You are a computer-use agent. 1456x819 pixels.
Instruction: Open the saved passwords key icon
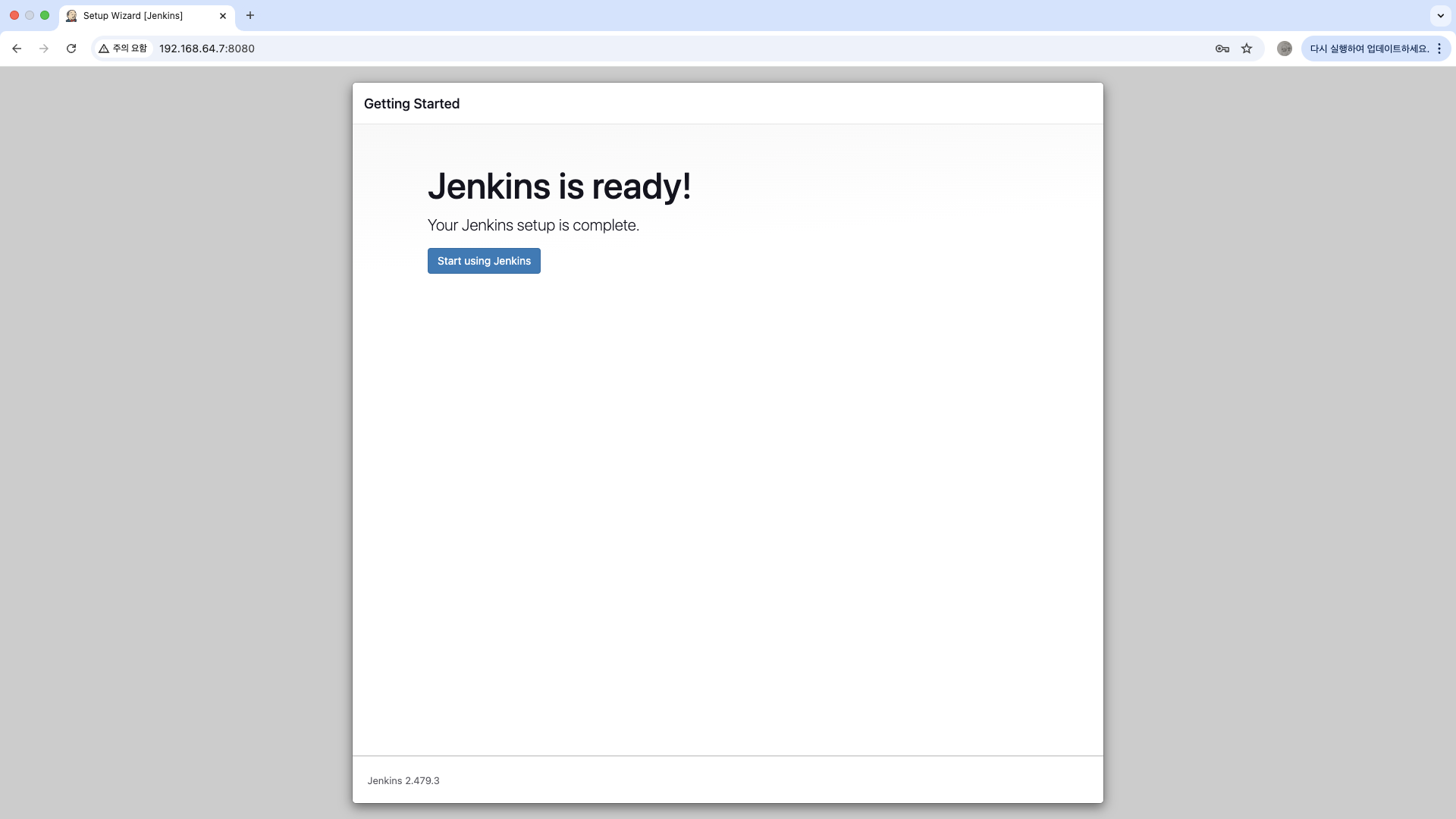pos(1222,49)
